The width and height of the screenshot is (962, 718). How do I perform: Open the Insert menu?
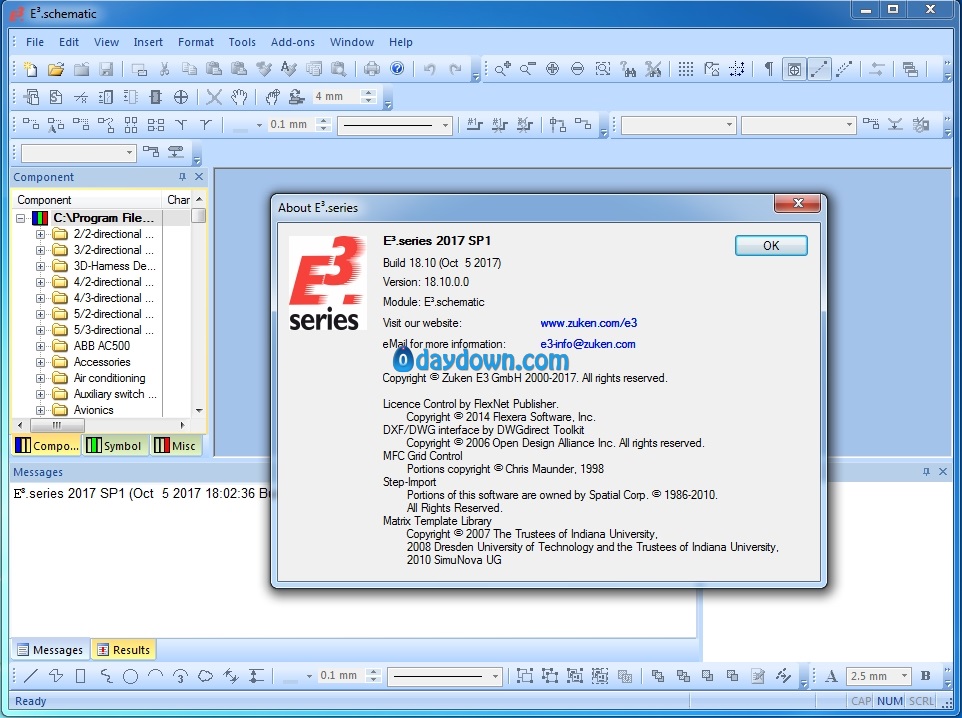point(148,42)
